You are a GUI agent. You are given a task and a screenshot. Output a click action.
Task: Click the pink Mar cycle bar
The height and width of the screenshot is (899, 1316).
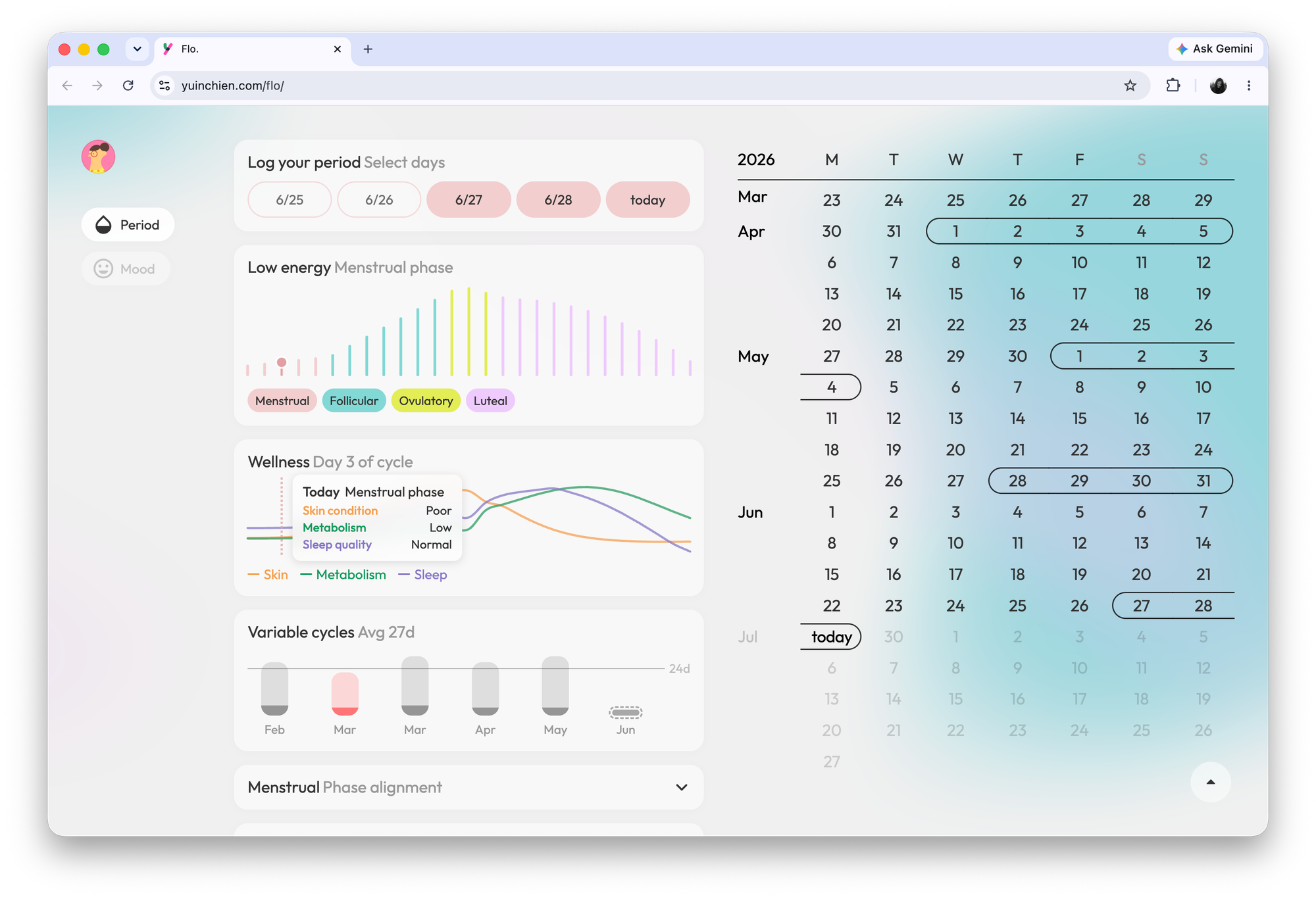pyautogui.click(x=345, y=694)
